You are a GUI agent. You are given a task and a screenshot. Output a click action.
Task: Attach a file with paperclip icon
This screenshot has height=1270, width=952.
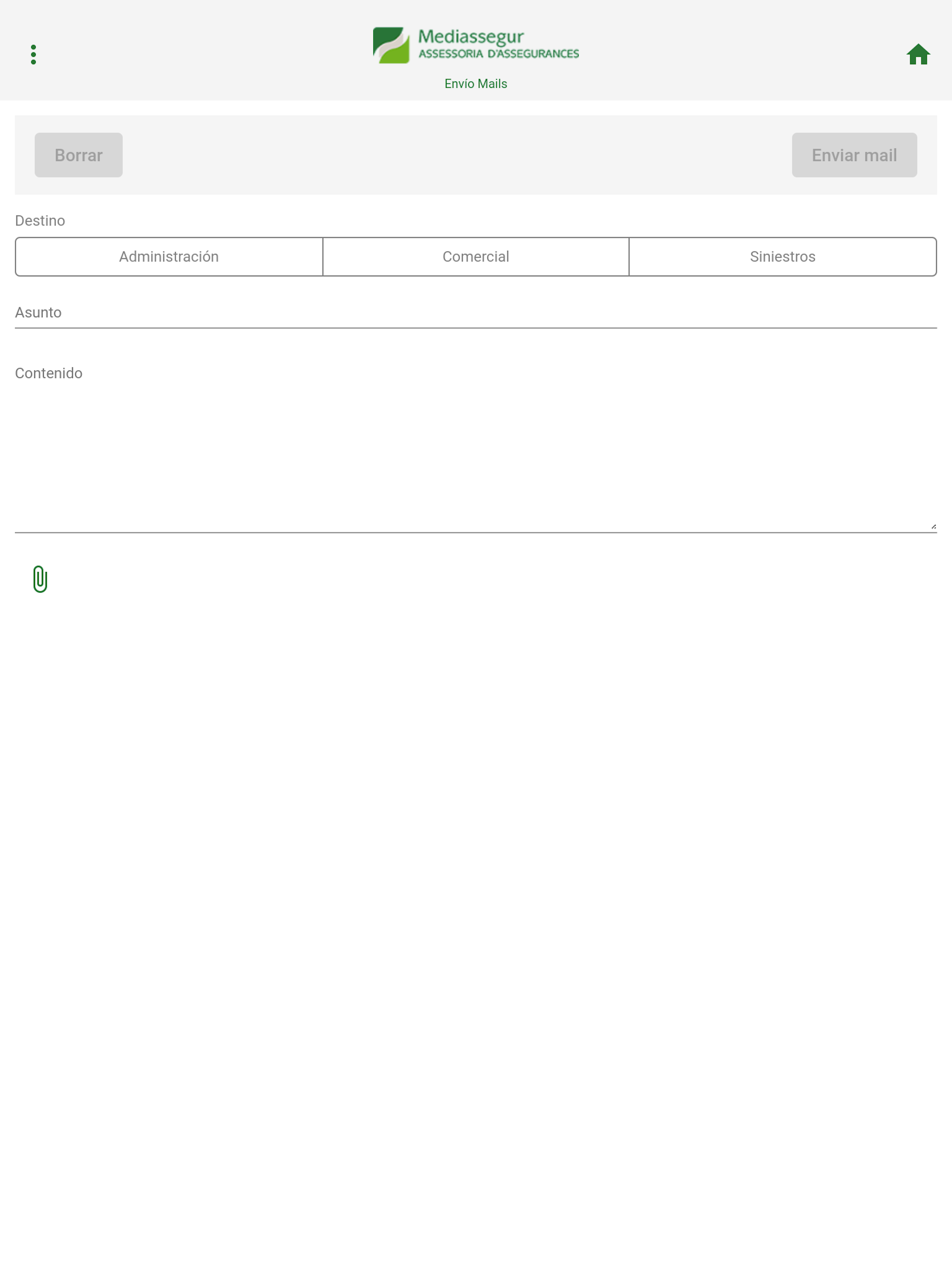pyautogui.click(x=40, y=579)
